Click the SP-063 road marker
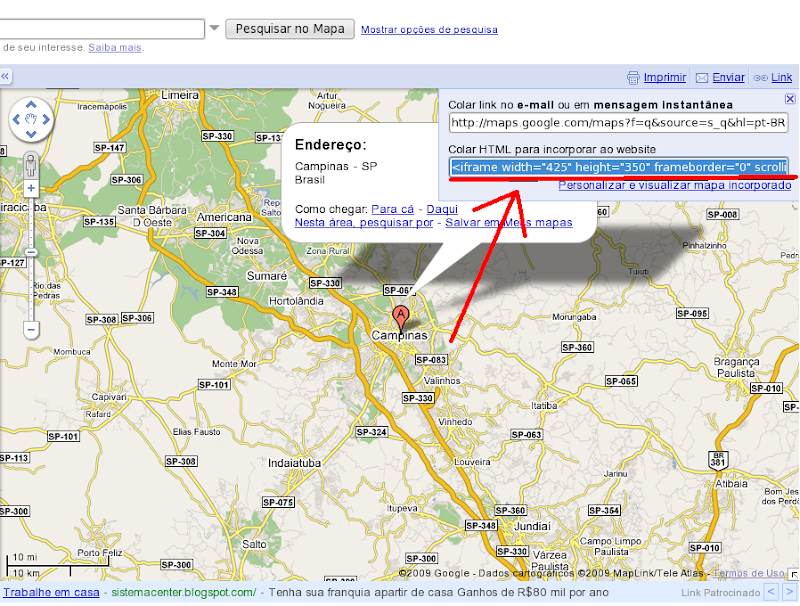 click(x=527, y=435)
